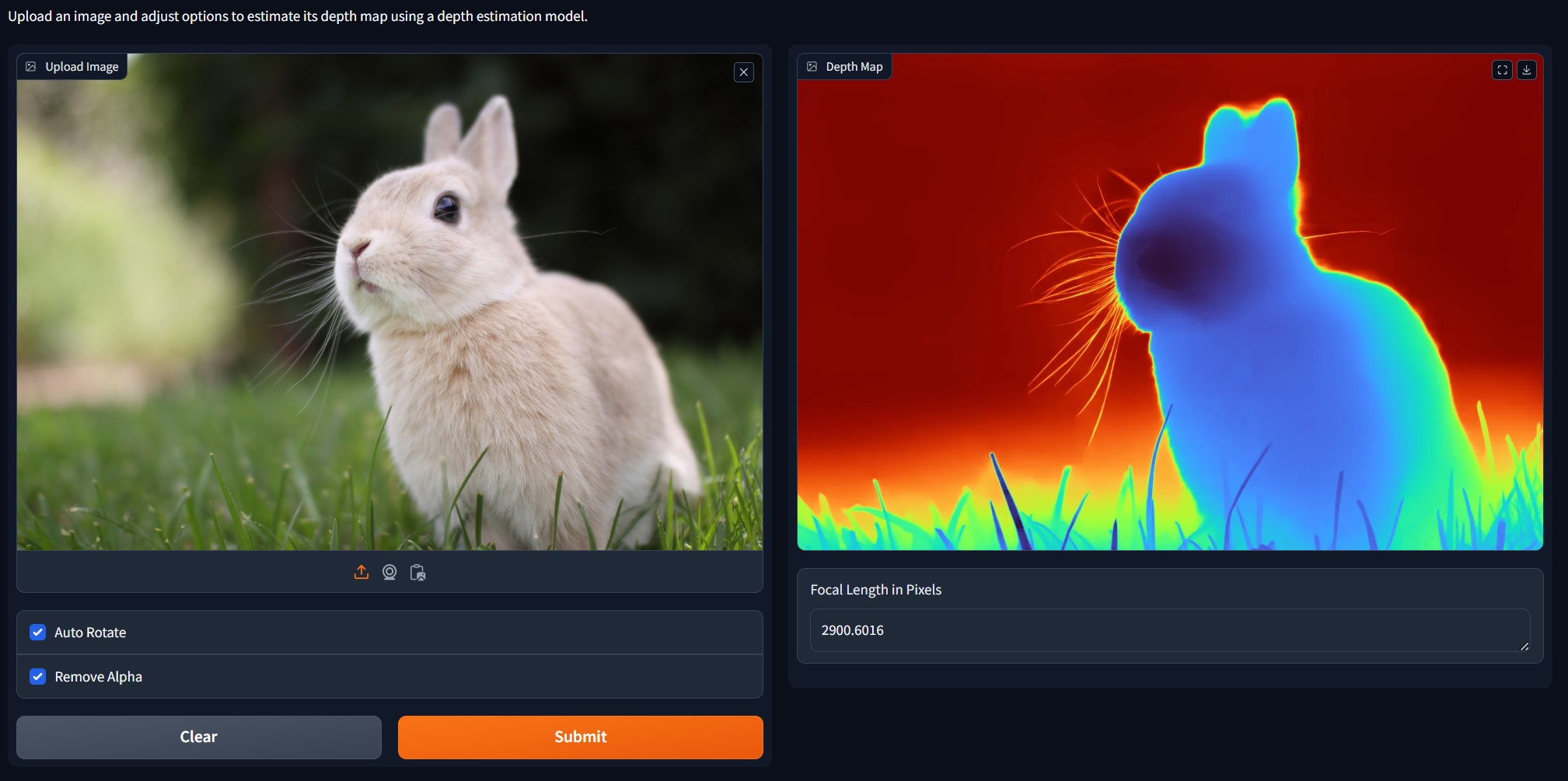Click the resize handle of the focal length textbox
This screenshot has width=1568, height=781.
[x=1524, y=646]
